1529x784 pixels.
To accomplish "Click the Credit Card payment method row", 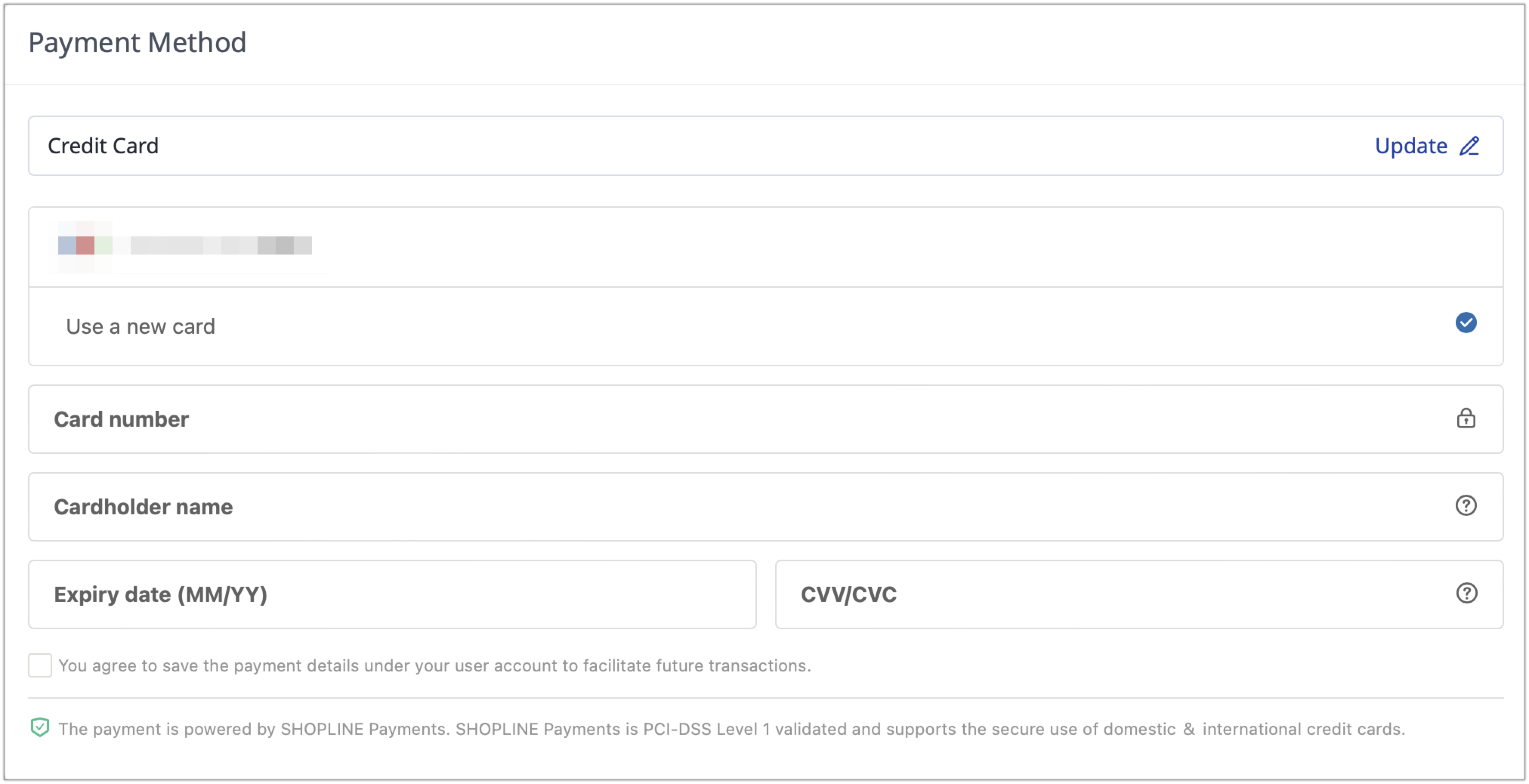I will point(766,146).
